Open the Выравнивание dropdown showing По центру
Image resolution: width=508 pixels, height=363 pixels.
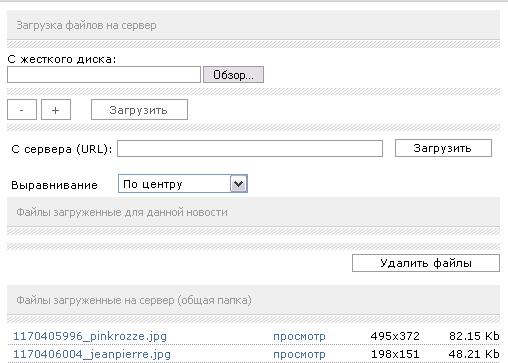(x=183, y=184)
